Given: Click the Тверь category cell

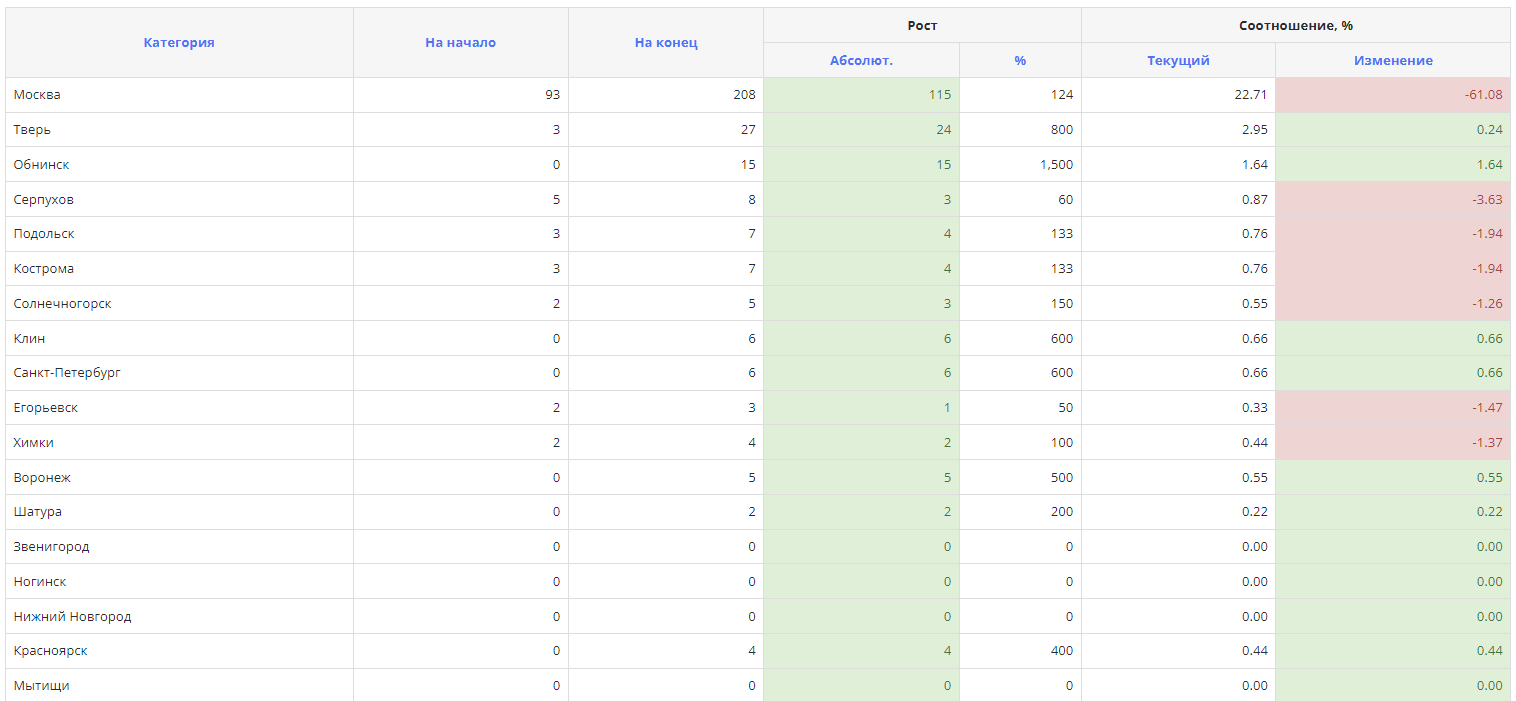Looking at the screenshot, I should [x=32, y=130].
